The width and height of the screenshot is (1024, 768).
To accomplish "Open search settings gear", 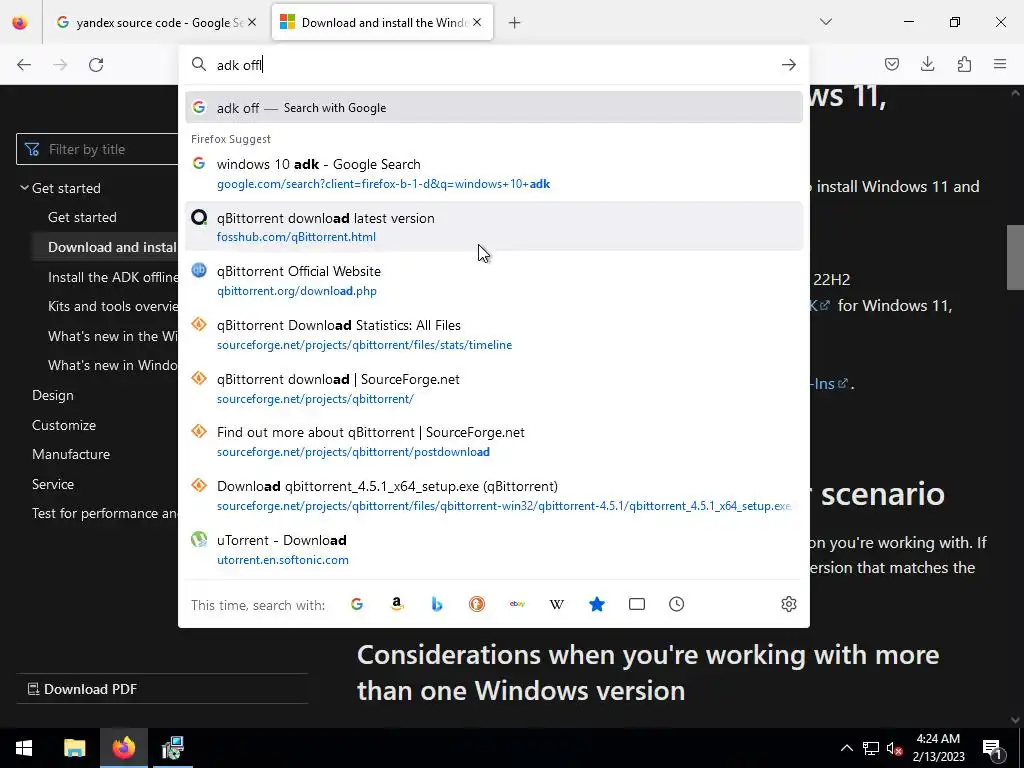I will click(x=789, y=604).
